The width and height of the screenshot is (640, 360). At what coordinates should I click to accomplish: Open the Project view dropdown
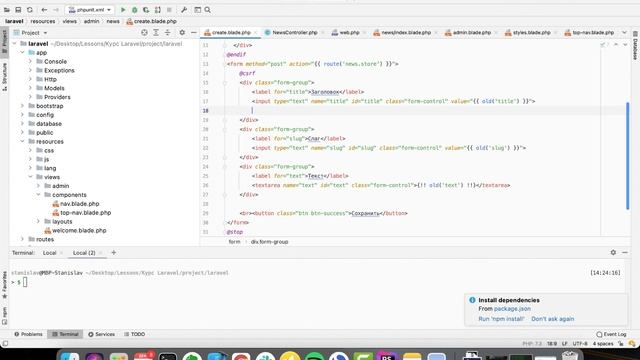[31, 33]
